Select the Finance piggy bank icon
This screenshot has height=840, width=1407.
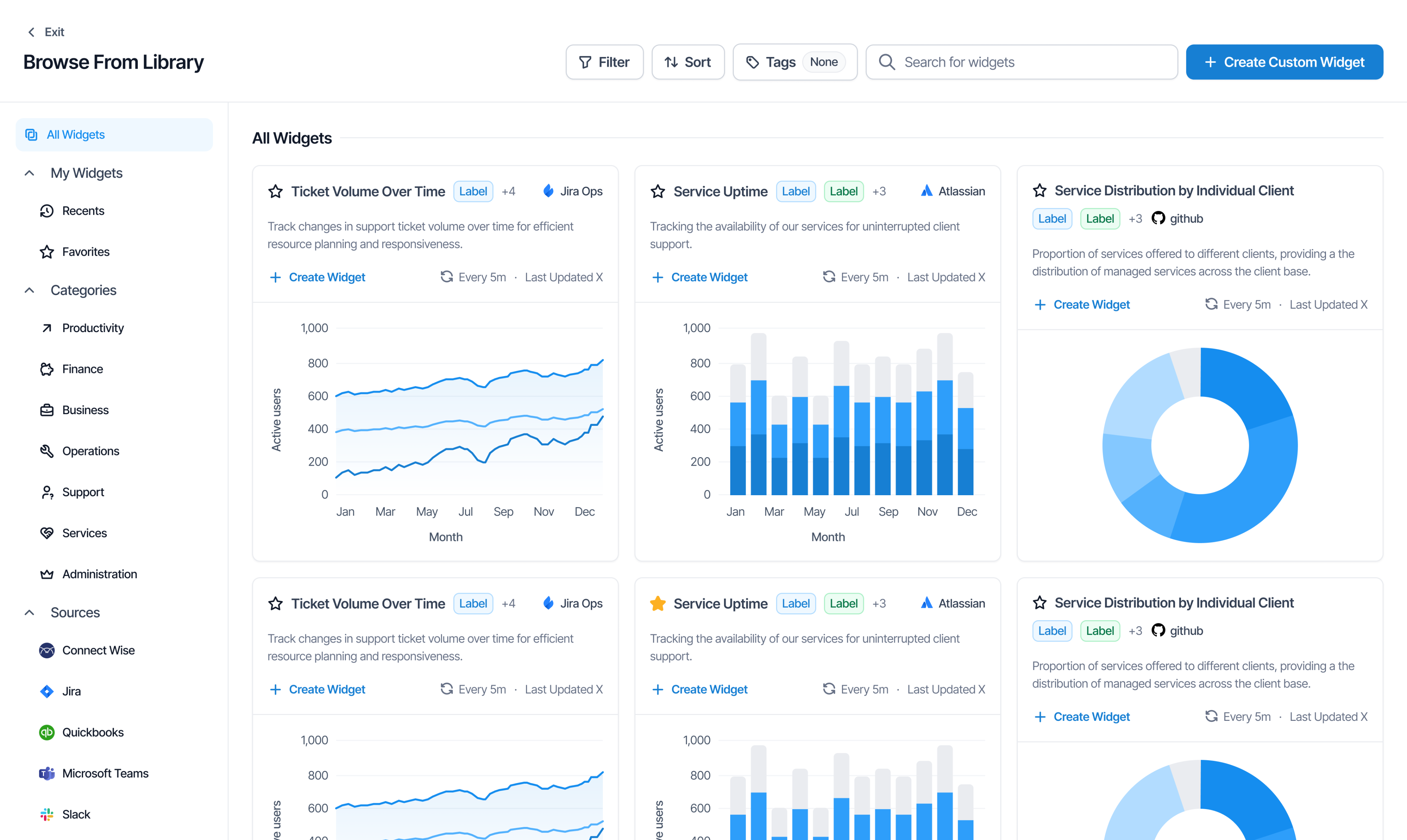point(47,369)
